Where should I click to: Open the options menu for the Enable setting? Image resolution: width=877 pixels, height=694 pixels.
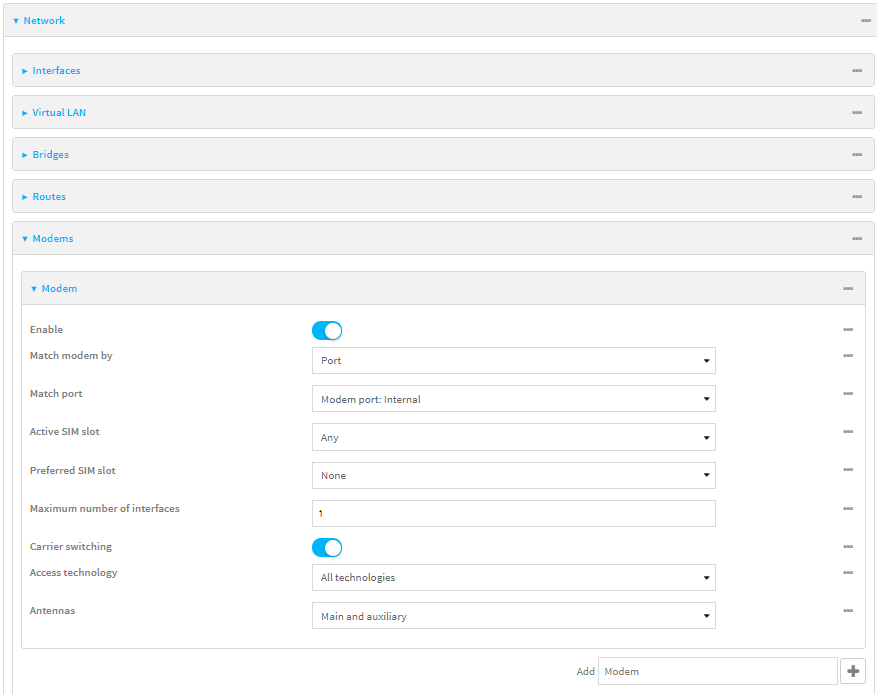click(847, 329)
